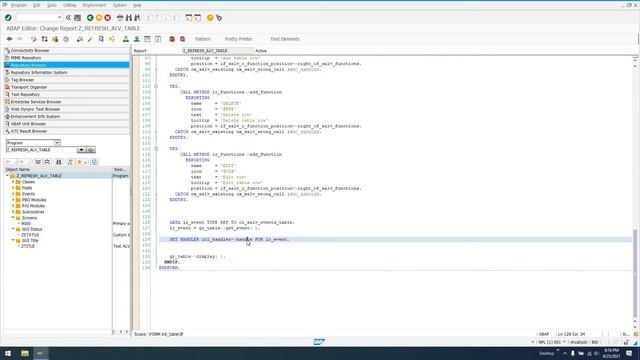Screen dimensions: 640x360
Task: Click the yellow Exit icon
Action: click(99, 18)
